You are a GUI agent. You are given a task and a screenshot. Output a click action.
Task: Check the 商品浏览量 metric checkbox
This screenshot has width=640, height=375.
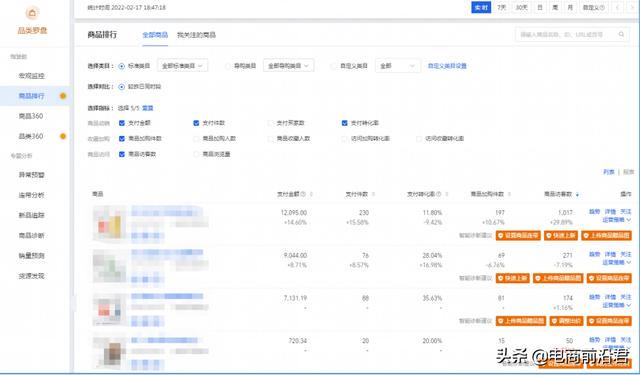[x=196, y=154]
